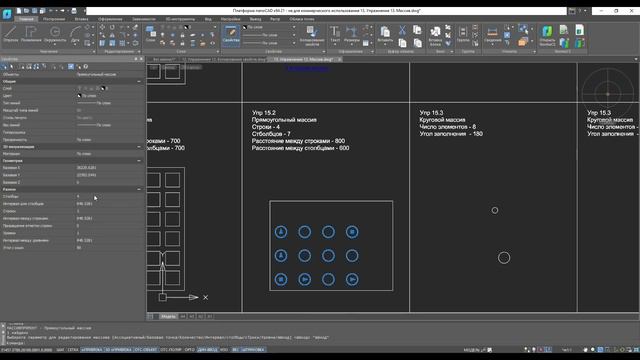
Task: Click МОДЕЛЬ space button in status bar
Action: point(471,350)
